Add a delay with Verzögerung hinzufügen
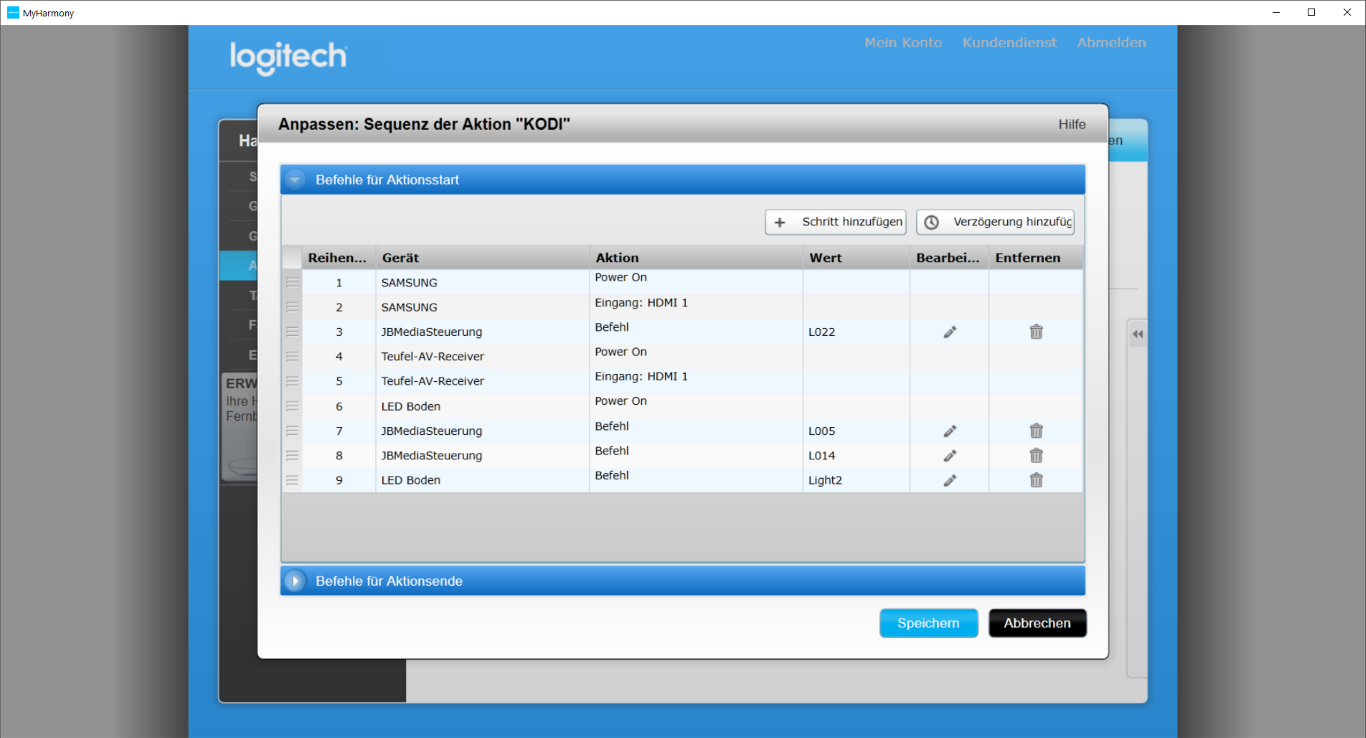This screenshot has height=738, width=1366. [x=995, y=222]
